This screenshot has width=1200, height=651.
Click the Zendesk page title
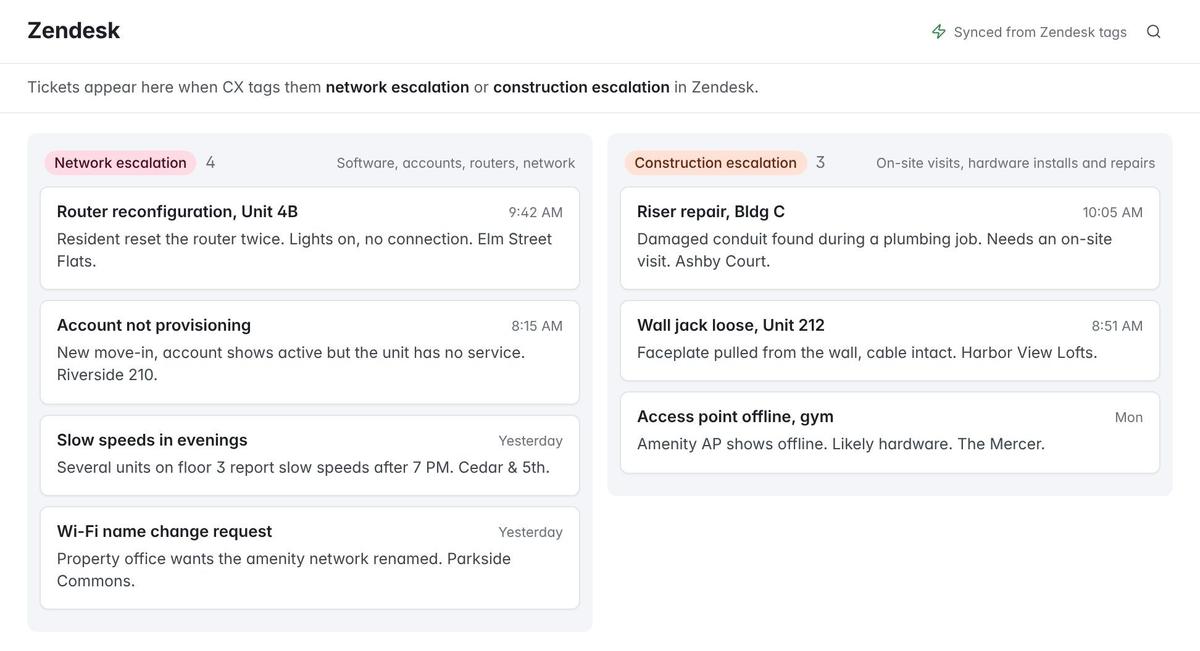point(74,31)
